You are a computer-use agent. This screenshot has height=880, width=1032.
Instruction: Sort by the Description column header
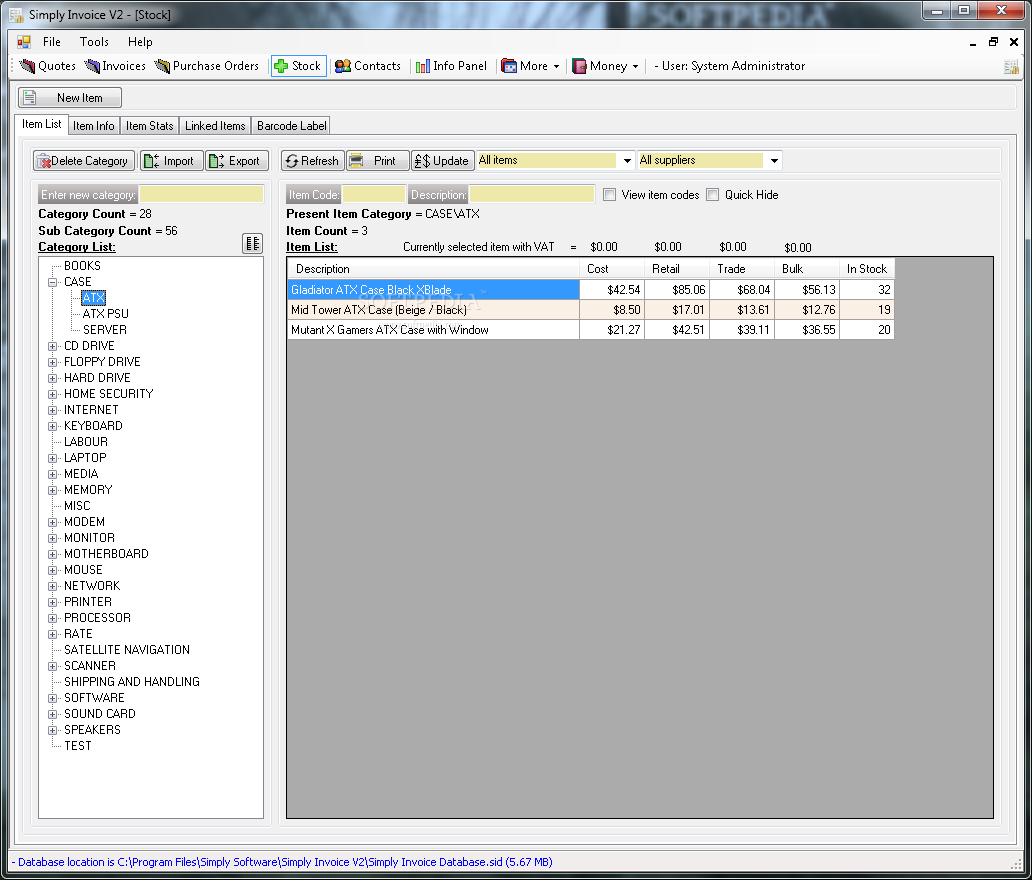[434, 269]
